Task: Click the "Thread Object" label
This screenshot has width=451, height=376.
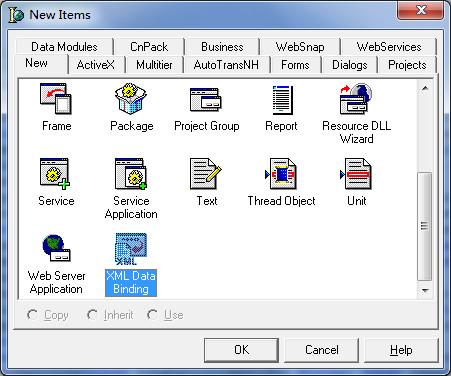Action: coord(281,201)
